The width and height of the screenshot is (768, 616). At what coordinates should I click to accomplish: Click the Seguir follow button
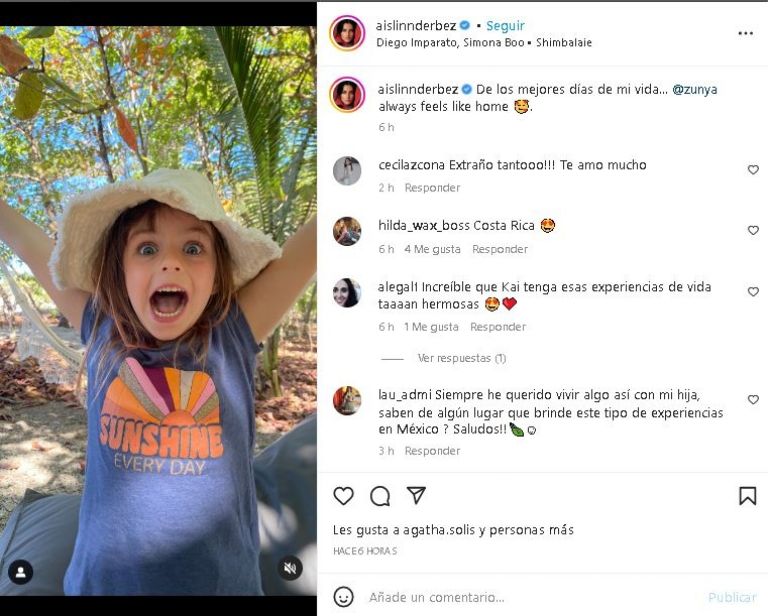505,26
